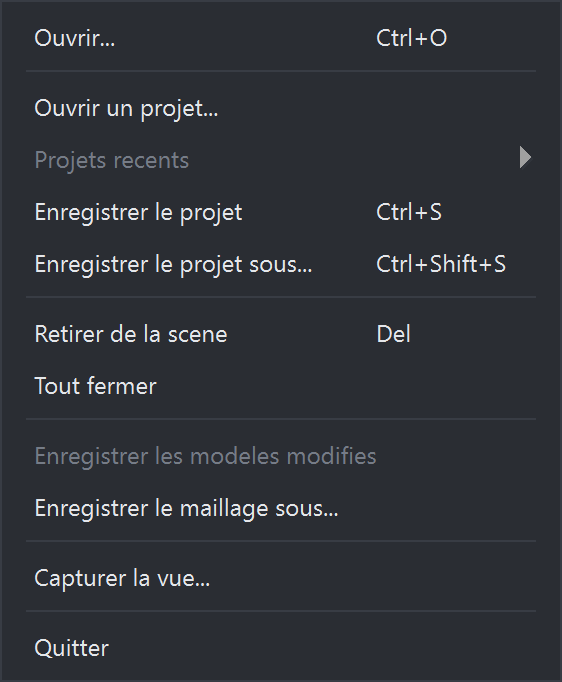Select Retirer de la scene
This screenshot has width=562, height=682.
coord(281,334)
